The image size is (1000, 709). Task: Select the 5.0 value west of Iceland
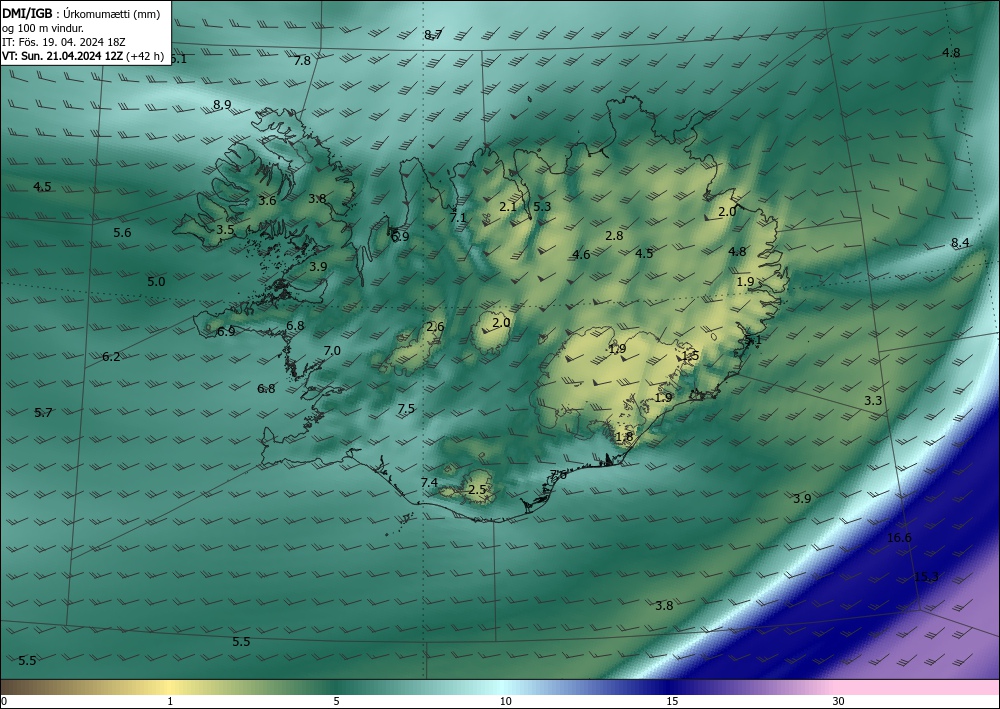[156, 282]
